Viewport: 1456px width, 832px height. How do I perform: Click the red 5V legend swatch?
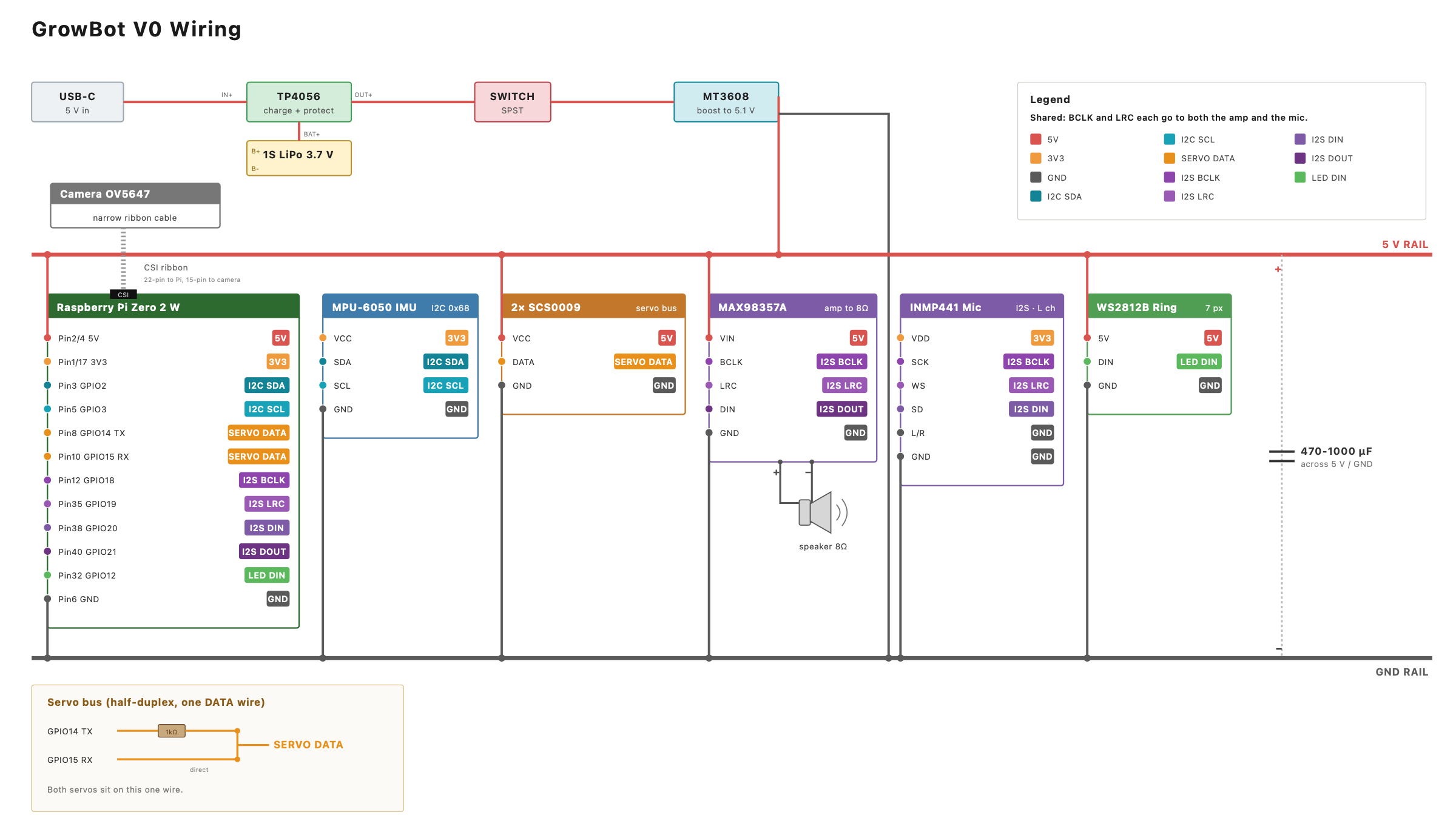pyautogui.click(x=1036, y=139)
